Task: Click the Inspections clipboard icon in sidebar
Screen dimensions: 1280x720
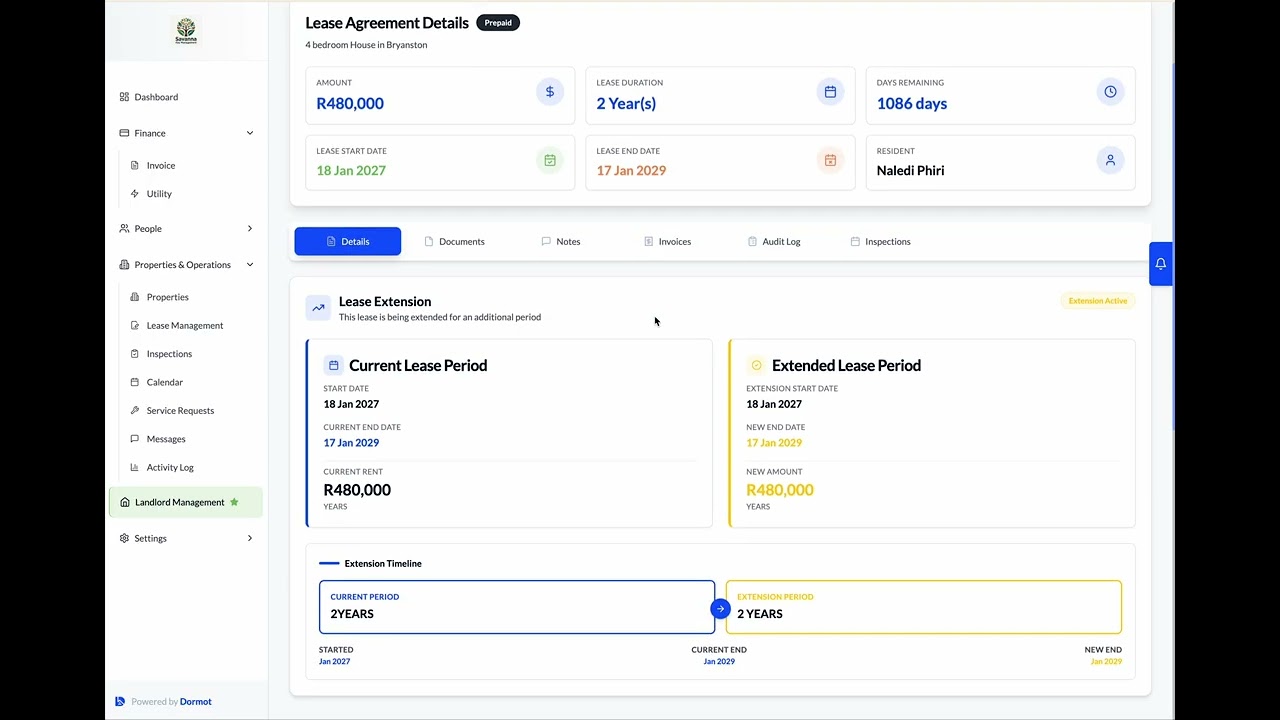Action: coord(136,354)
